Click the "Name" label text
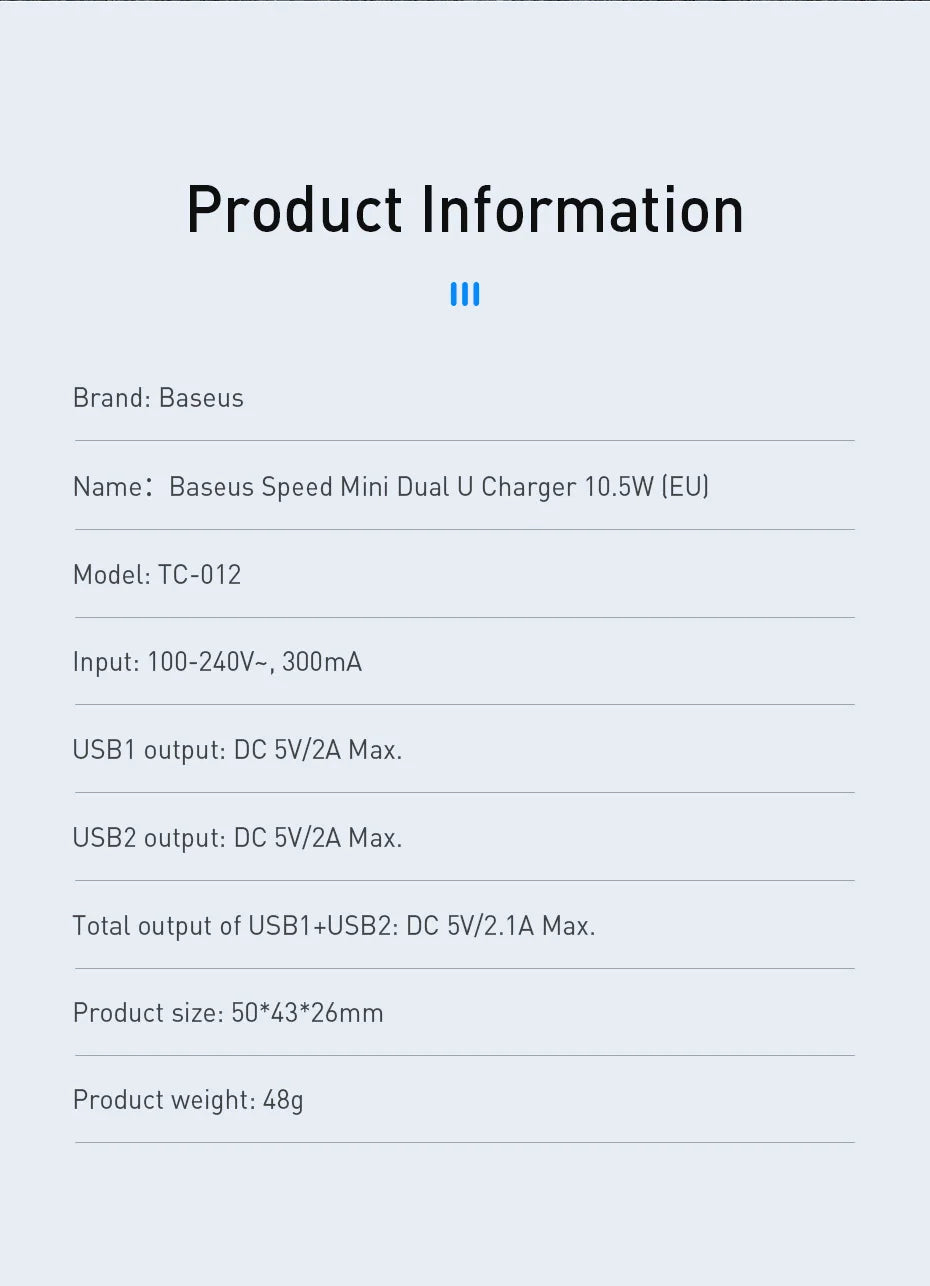 click(x=107, y=487)
